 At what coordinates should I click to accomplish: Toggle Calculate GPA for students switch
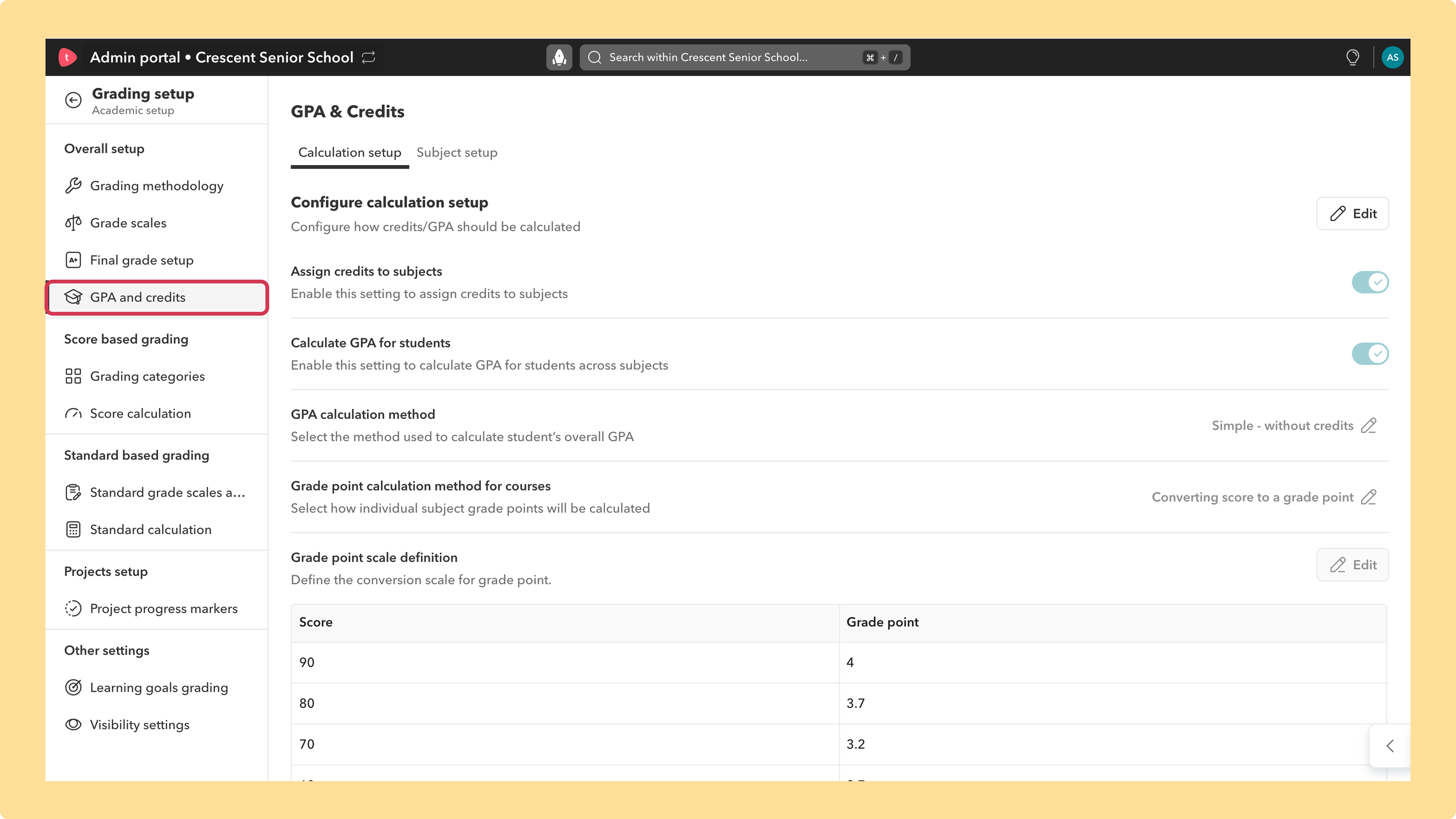(1370, 354)
